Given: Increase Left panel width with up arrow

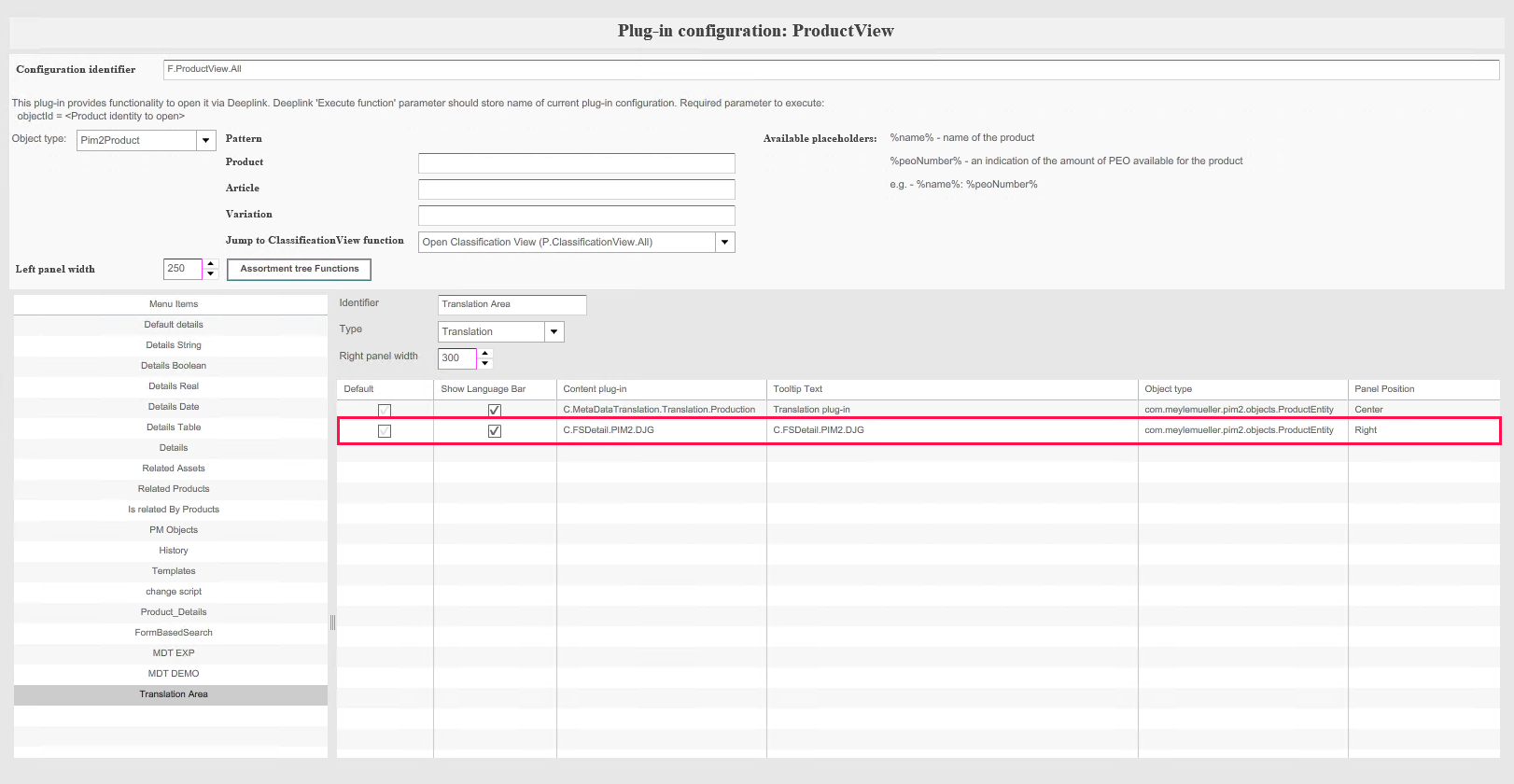Looking at the screenshot, I should click(x=211, y=264).
